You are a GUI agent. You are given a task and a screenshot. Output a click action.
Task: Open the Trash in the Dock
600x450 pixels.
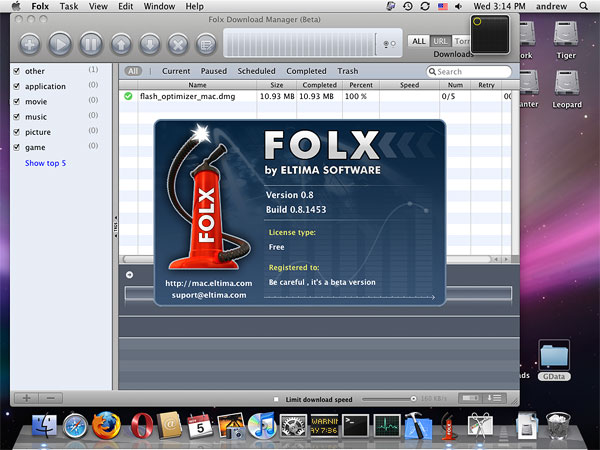(558, 426)
